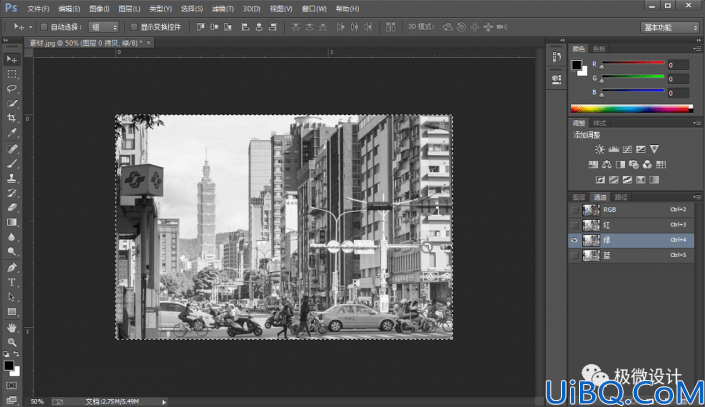705x407 pixels.
Task: Click the Red (R) slider track
Action: tap(633, 63)
